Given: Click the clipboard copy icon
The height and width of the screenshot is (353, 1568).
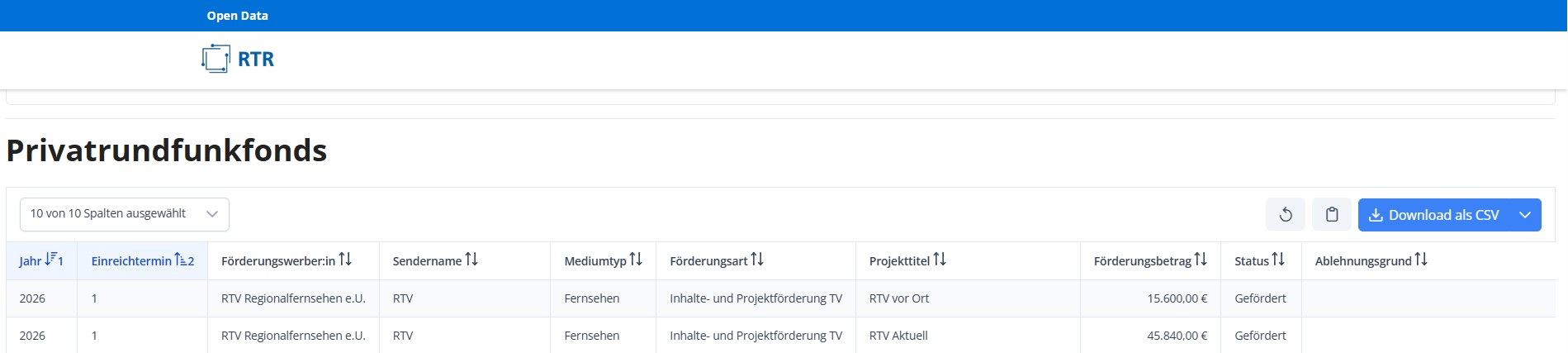Looking at the screenshot, I should tap(1331, 215).
